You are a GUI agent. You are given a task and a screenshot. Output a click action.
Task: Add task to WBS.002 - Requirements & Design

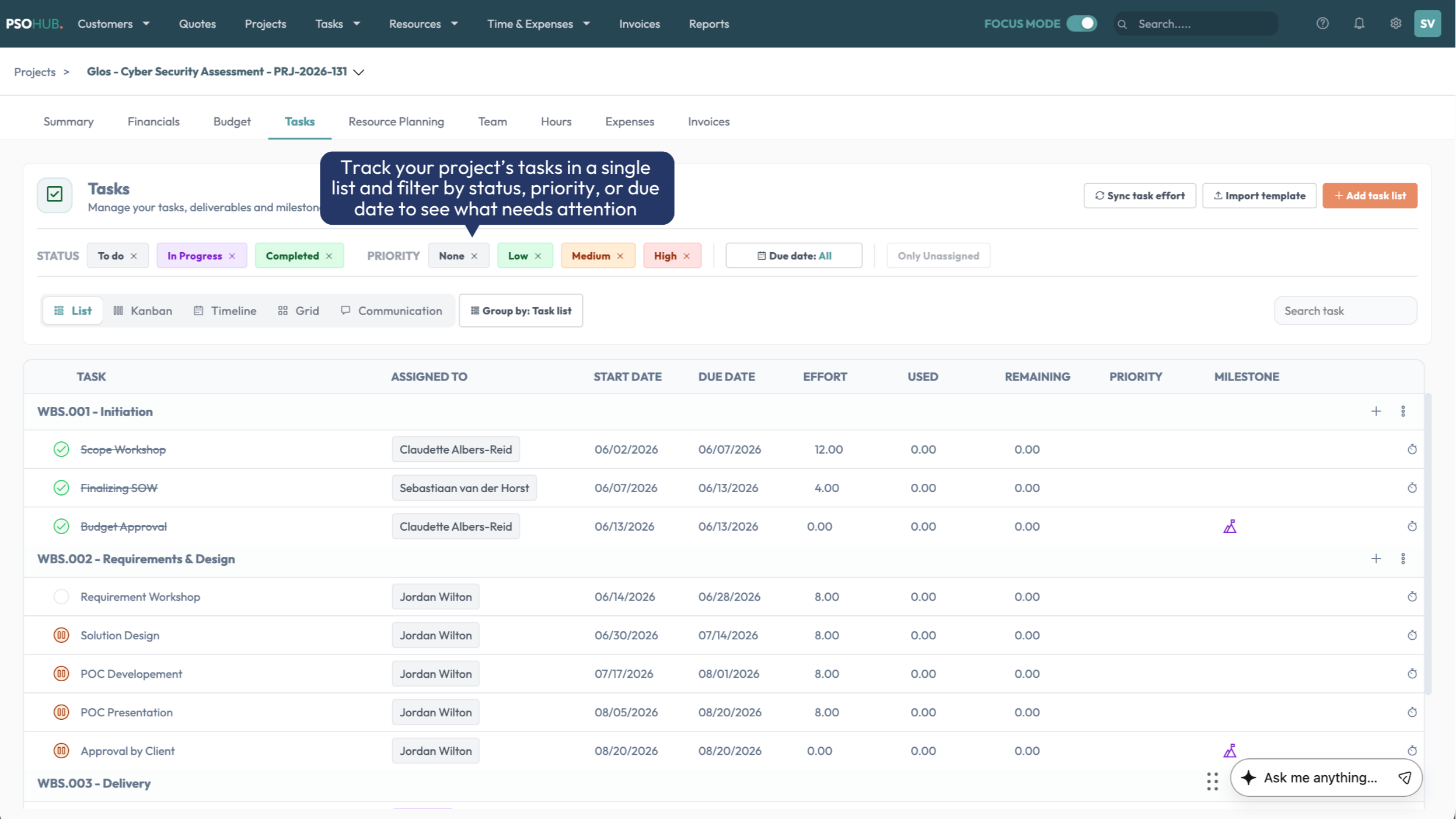[x=1376, y=559]
